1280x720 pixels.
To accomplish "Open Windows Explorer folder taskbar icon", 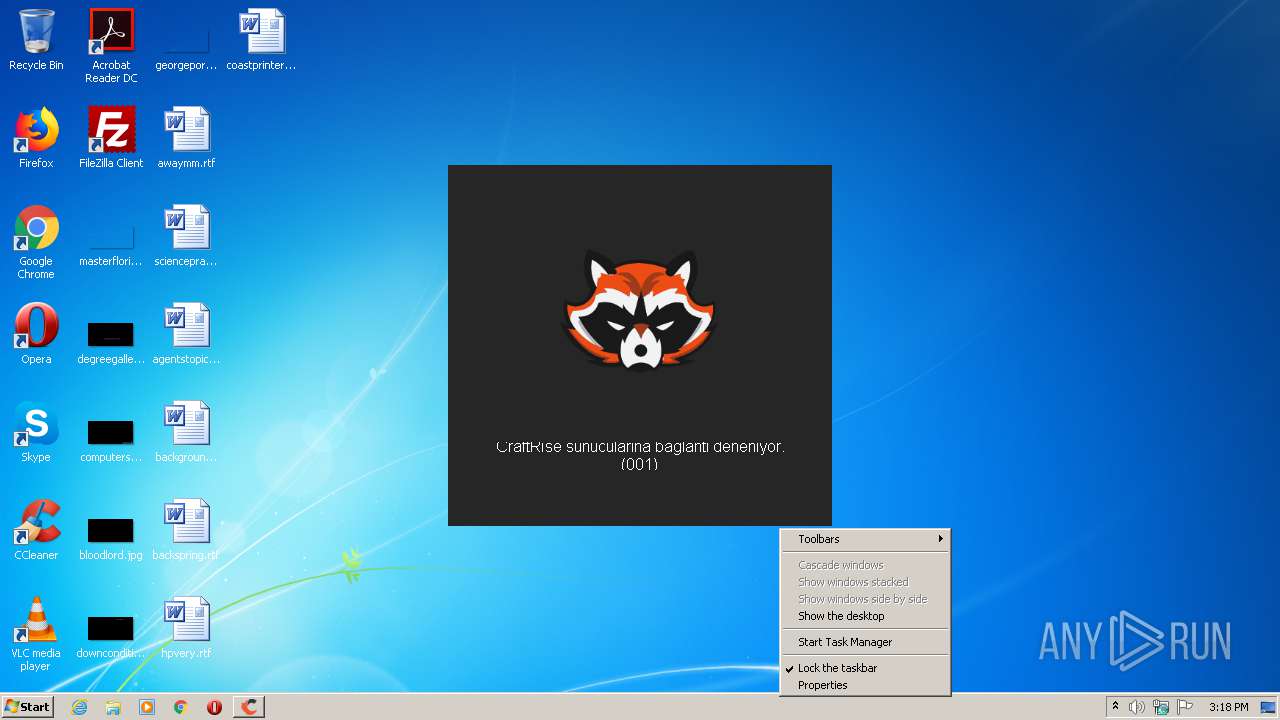I will tap(113, 707).
